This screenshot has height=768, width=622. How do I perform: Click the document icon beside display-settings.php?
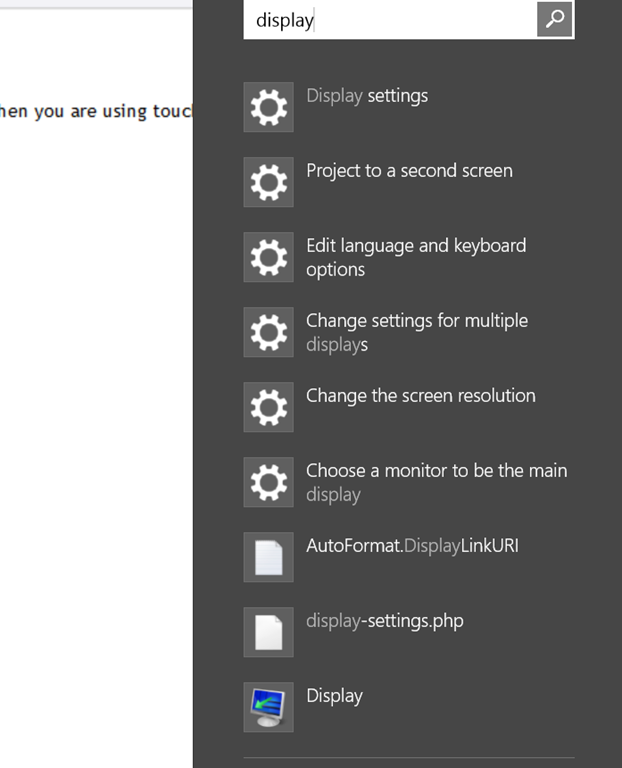click(x=268, y=632)
